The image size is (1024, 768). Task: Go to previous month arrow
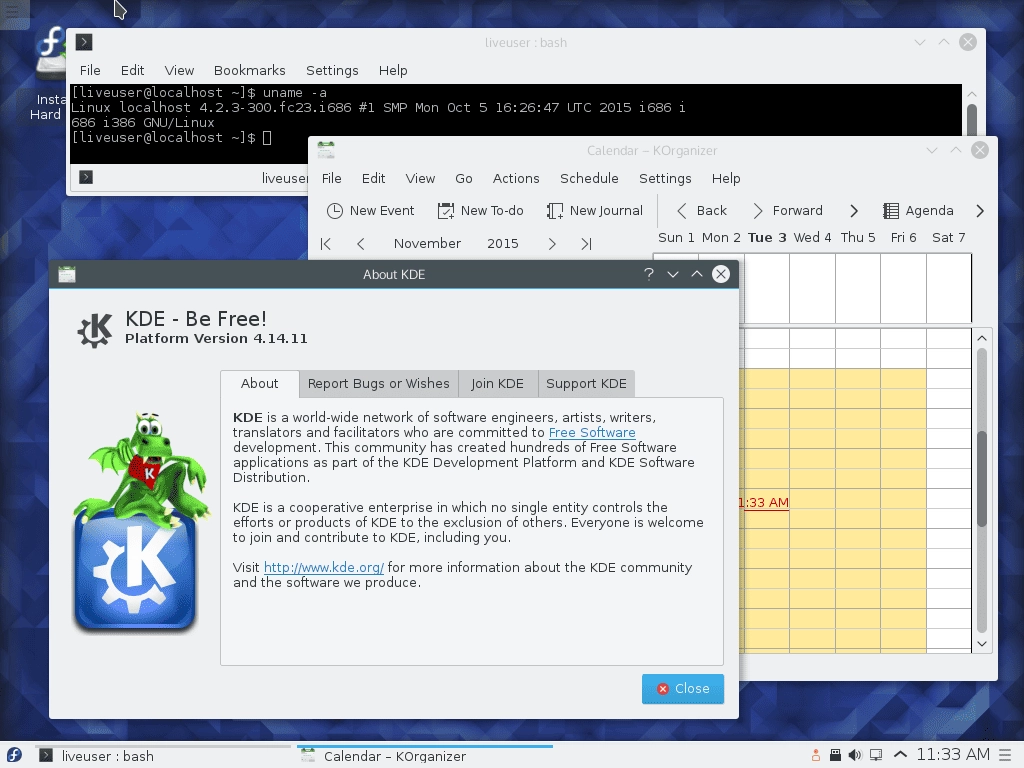[360, 244]
